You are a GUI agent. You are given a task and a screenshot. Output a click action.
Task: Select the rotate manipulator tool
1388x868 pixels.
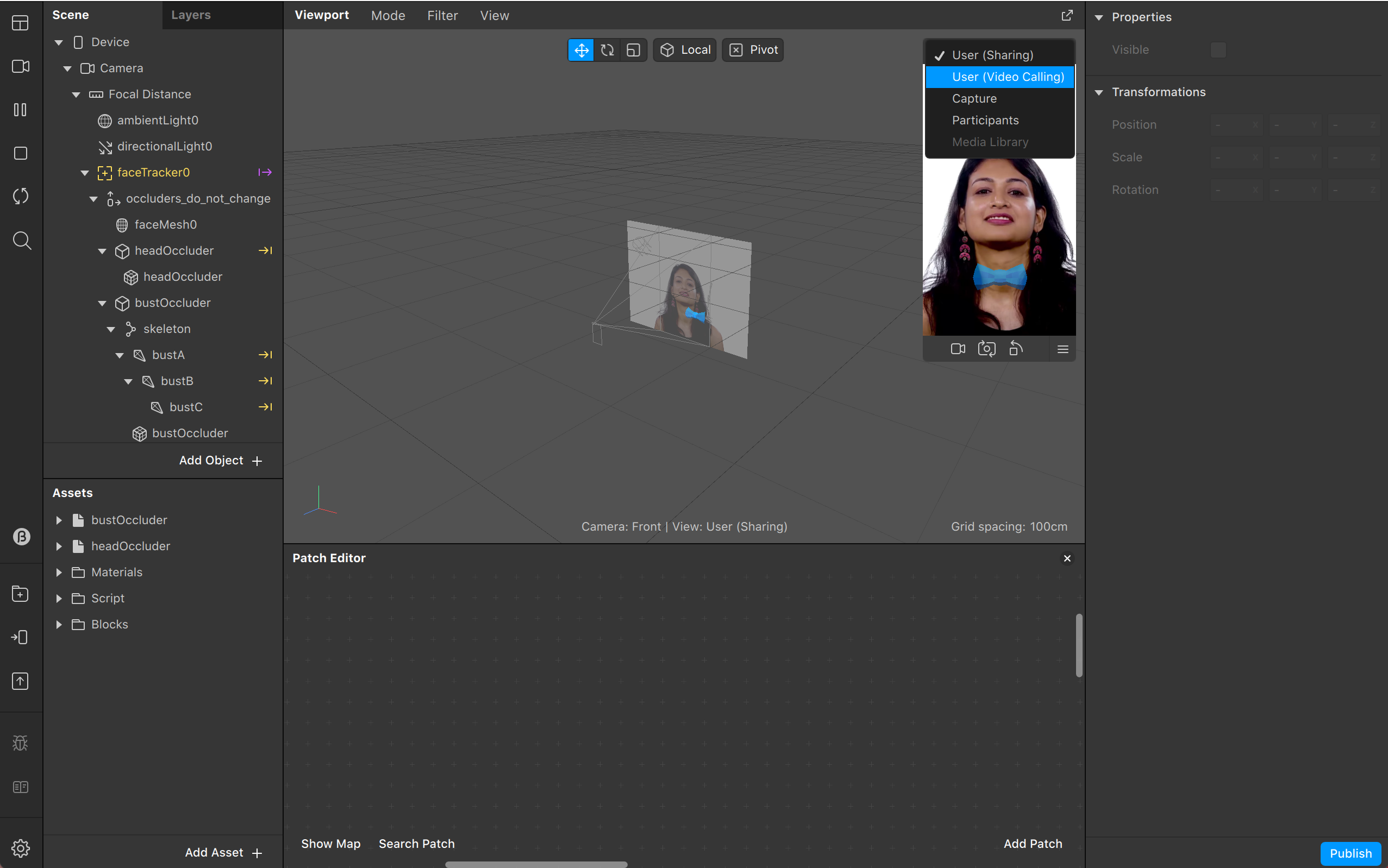point(607,50)
